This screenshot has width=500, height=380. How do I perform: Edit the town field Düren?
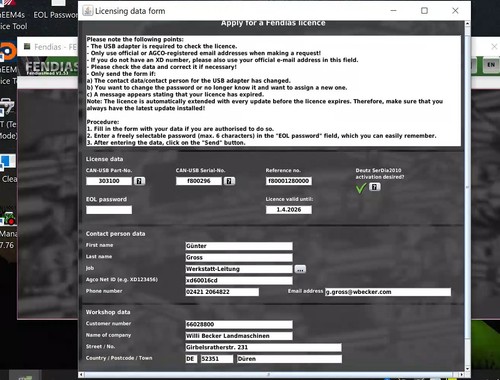coord(289,359)
